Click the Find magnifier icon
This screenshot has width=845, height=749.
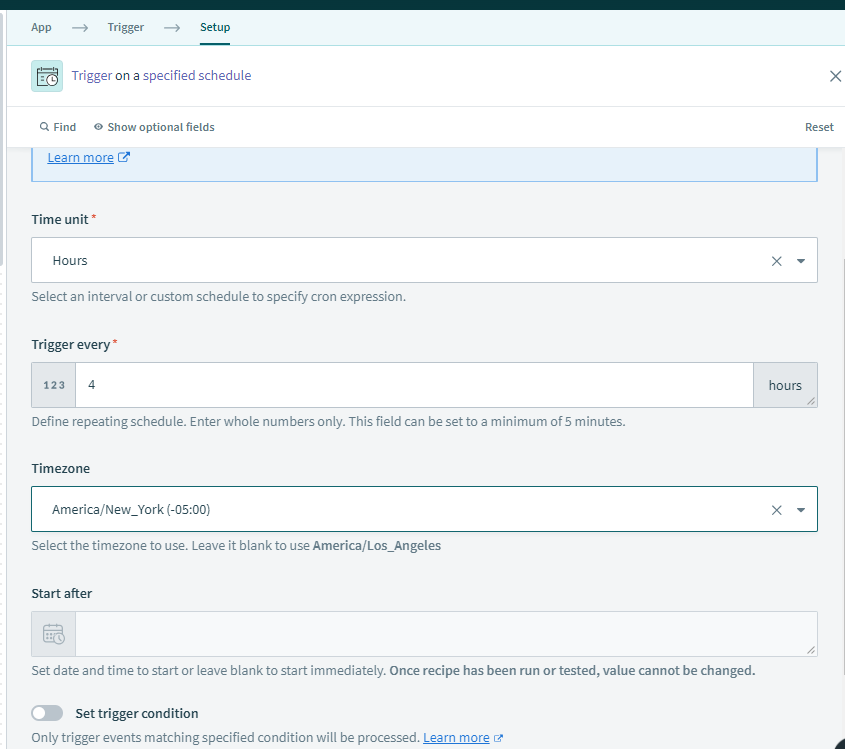click(44, 127)
